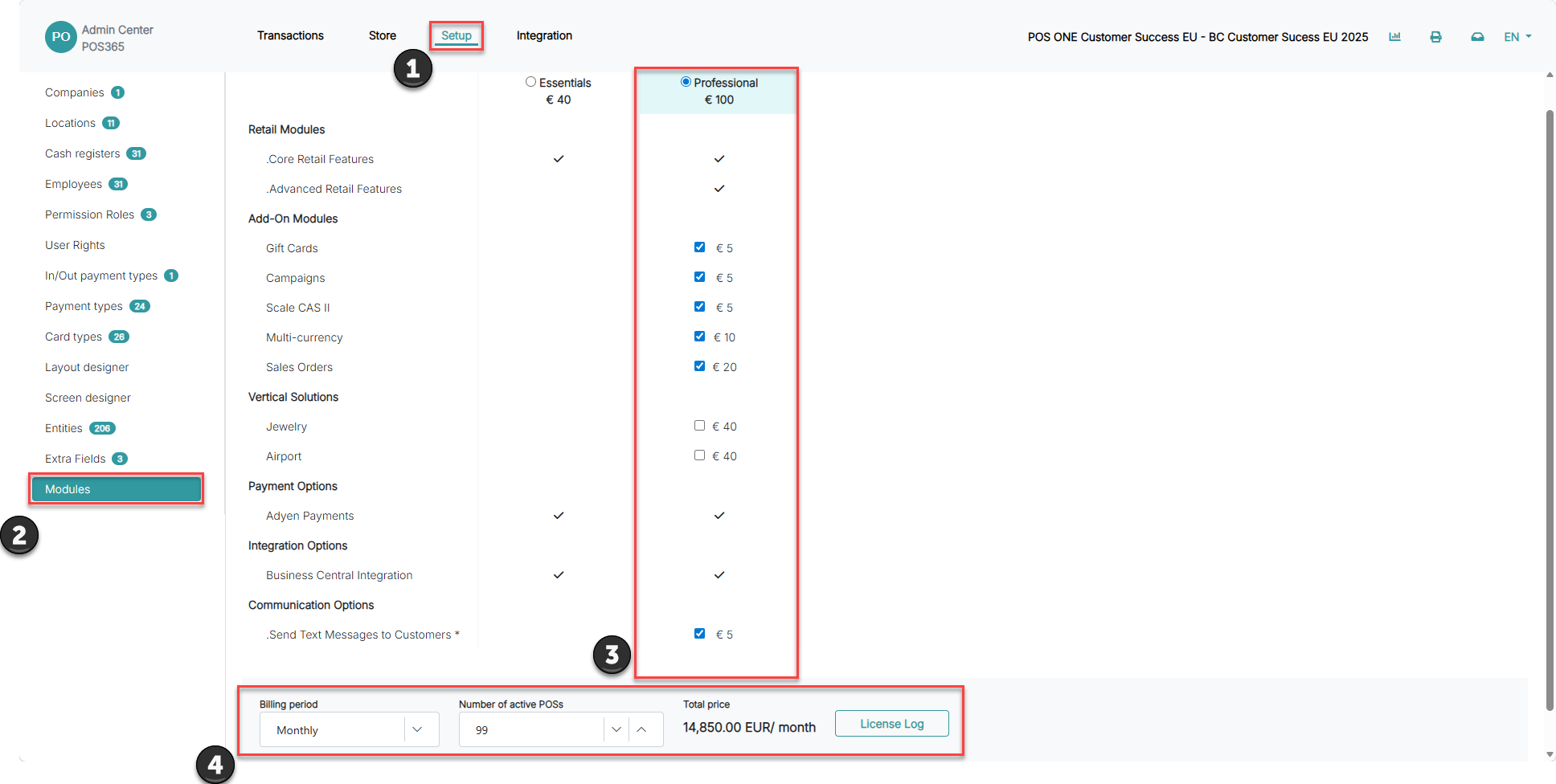Uncheck the Campaigns add-on
Image resolution: width=1556 pixels, height=784 pixels.
tap(699, 277)
